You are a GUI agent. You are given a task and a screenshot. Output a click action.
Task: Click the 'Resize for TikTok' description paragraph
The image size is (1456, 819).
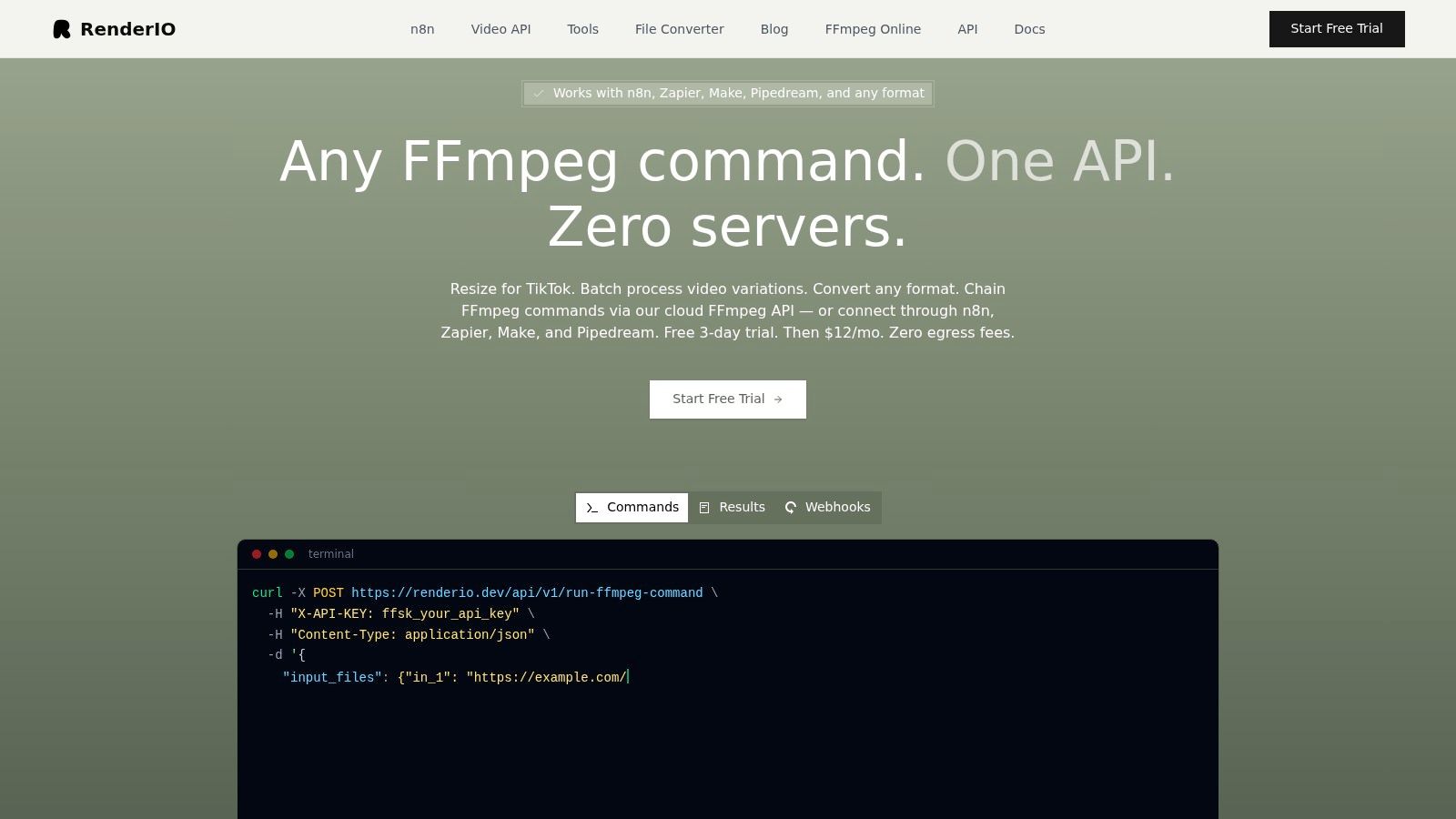(728, 311)
